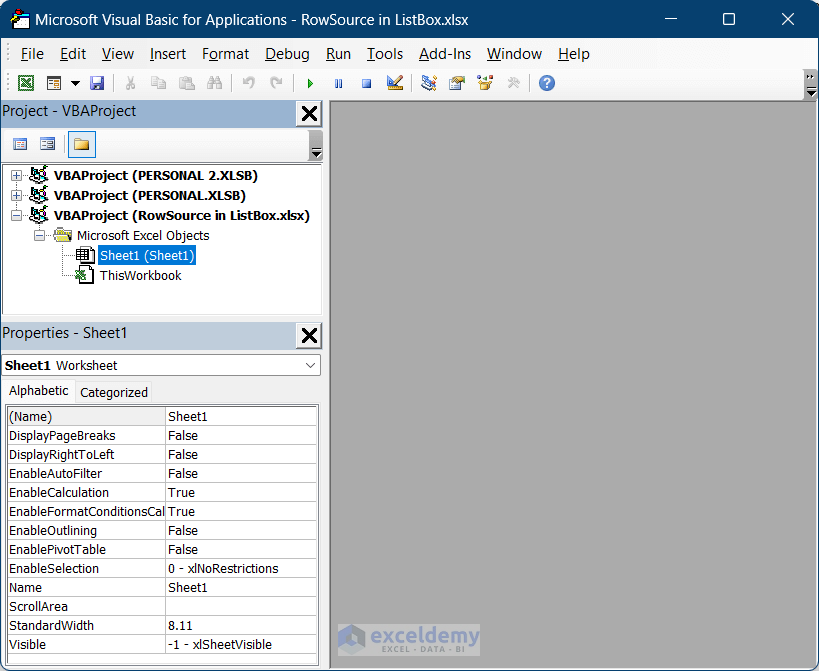The height and width of the screenshot is (671, 819).
Task: Switch to the Categorized tab
Action: pyautogui.click(x=114, y=392)
